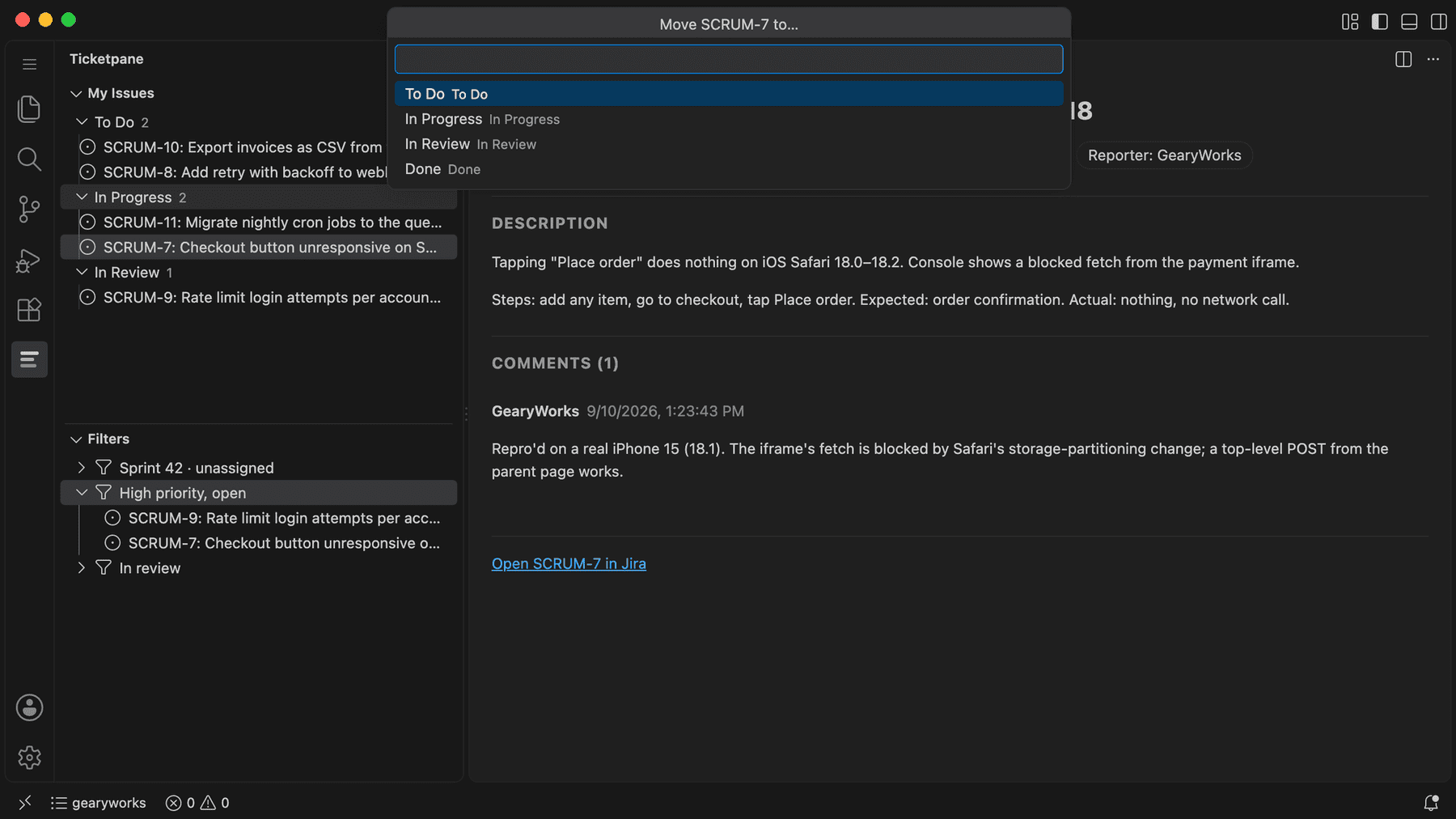Image resolution: width=1456 pixels, height=819 pixels.
Task: Select SCRUM-9 under In Review
Action: [x=259, y=297]
